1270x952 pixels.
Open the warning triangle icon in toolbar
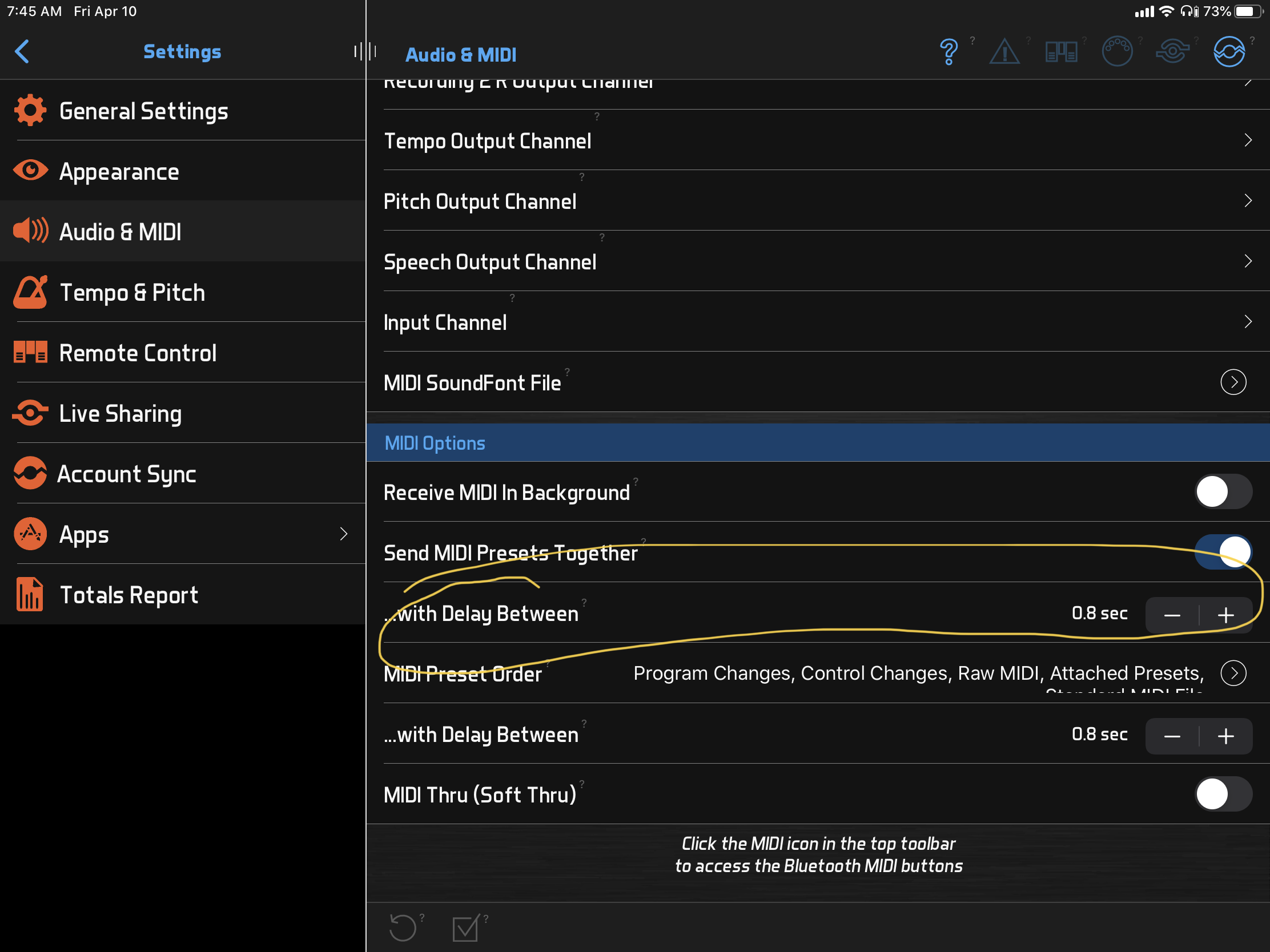[x=1004, y=52]
